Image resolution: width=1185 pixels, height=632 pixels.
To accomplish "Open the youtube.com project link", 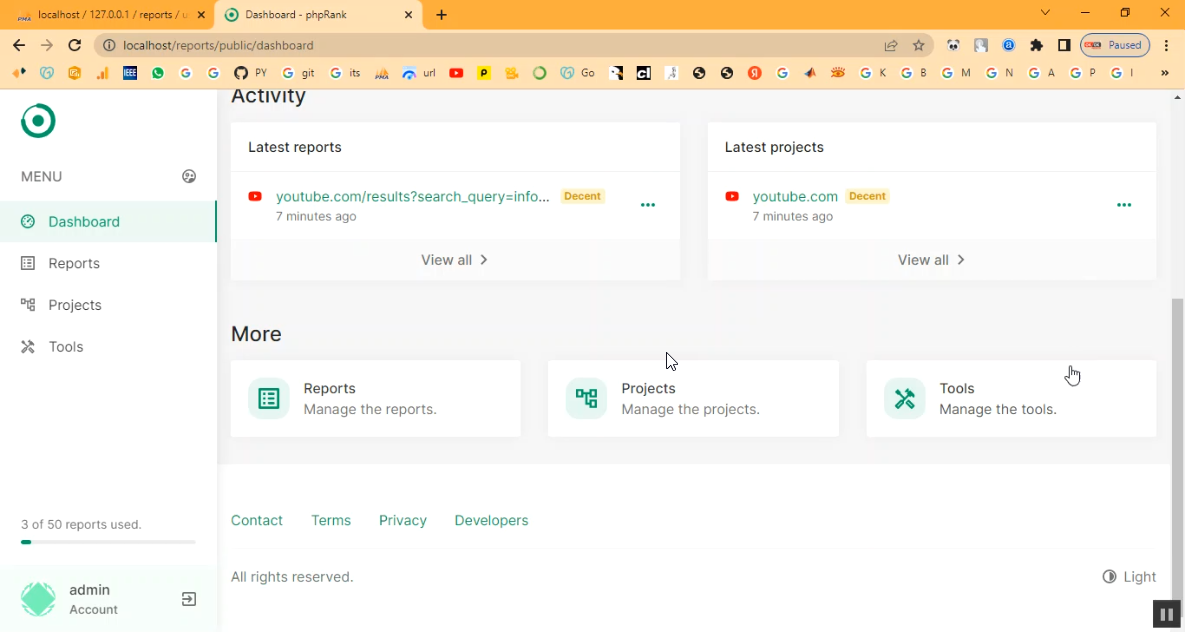I will pos(795,196).
